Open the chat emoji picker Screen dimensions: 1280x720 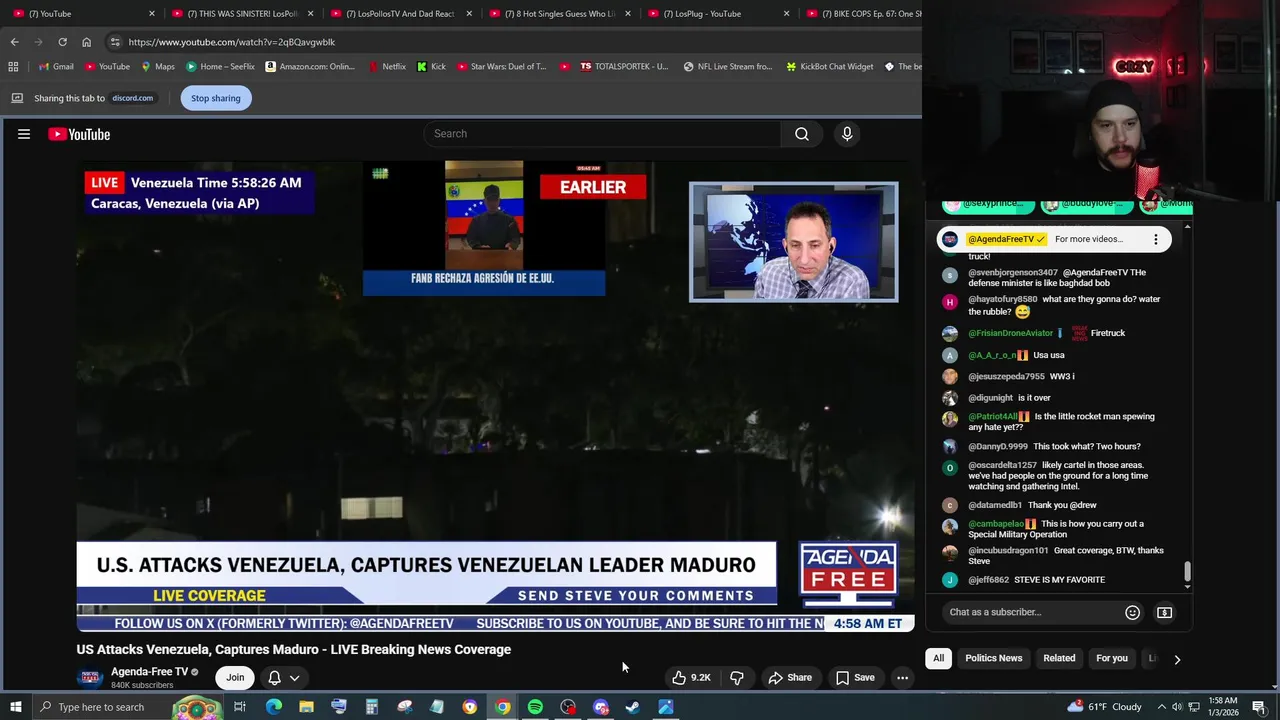[1132, 612]
